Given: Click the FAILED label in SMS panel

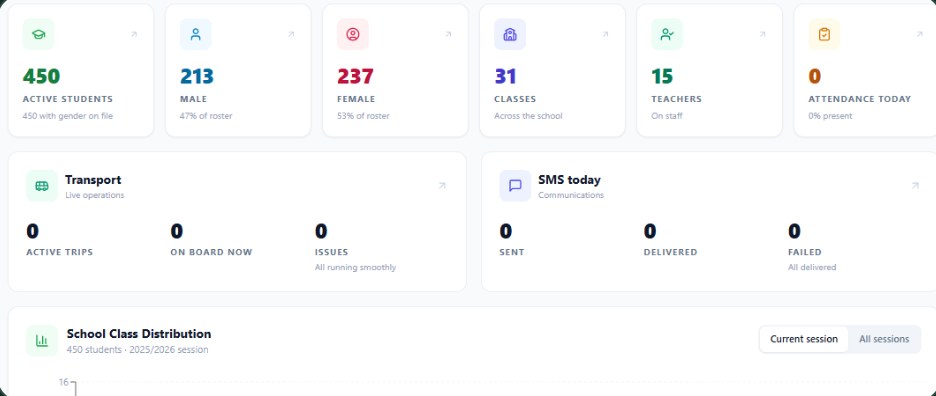Looking at the screenshot, I should pos(805,252).
